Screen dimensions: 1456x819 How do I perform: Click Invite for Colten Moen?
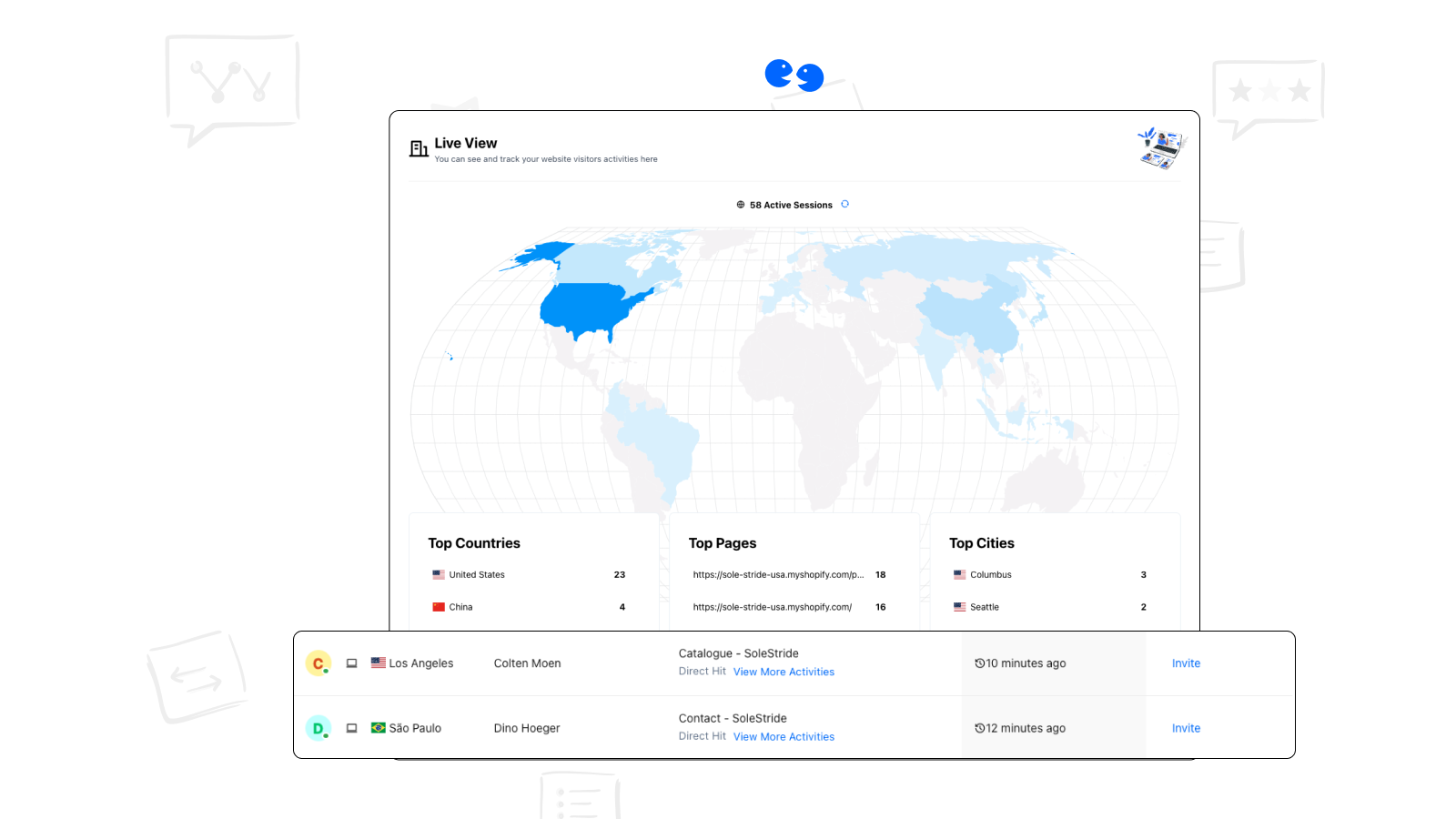click(x=1186, y=663)
